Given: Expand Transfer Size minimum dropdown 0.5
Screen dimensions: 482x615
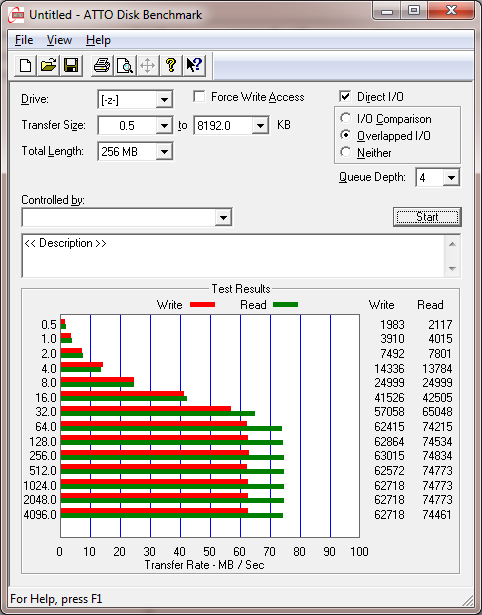Looking at the screenshot, I should (164, 126).
